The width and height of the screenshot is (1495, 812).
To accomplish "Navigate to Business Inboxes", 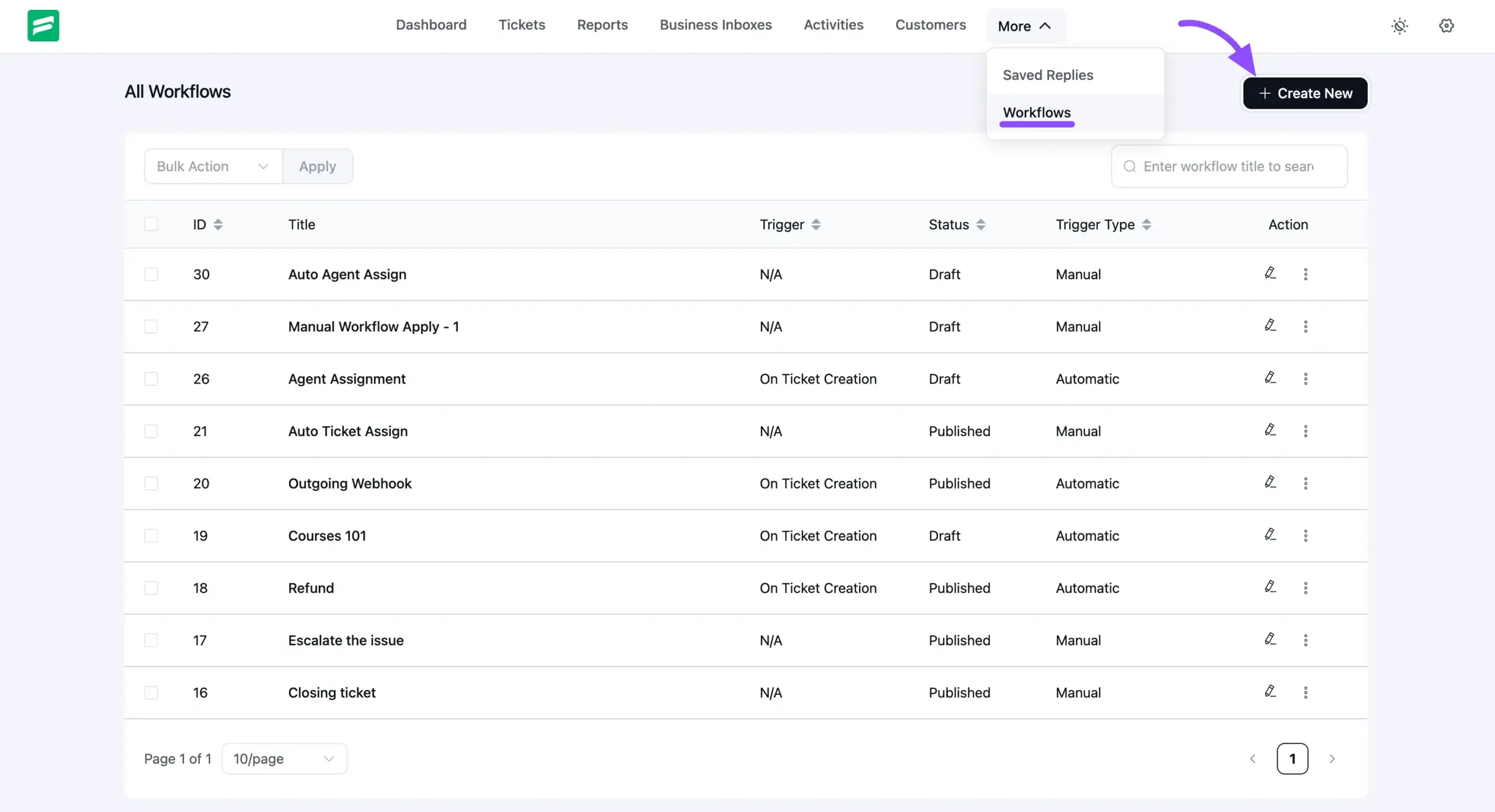I will pyautogui.click(x=715, y=25).
